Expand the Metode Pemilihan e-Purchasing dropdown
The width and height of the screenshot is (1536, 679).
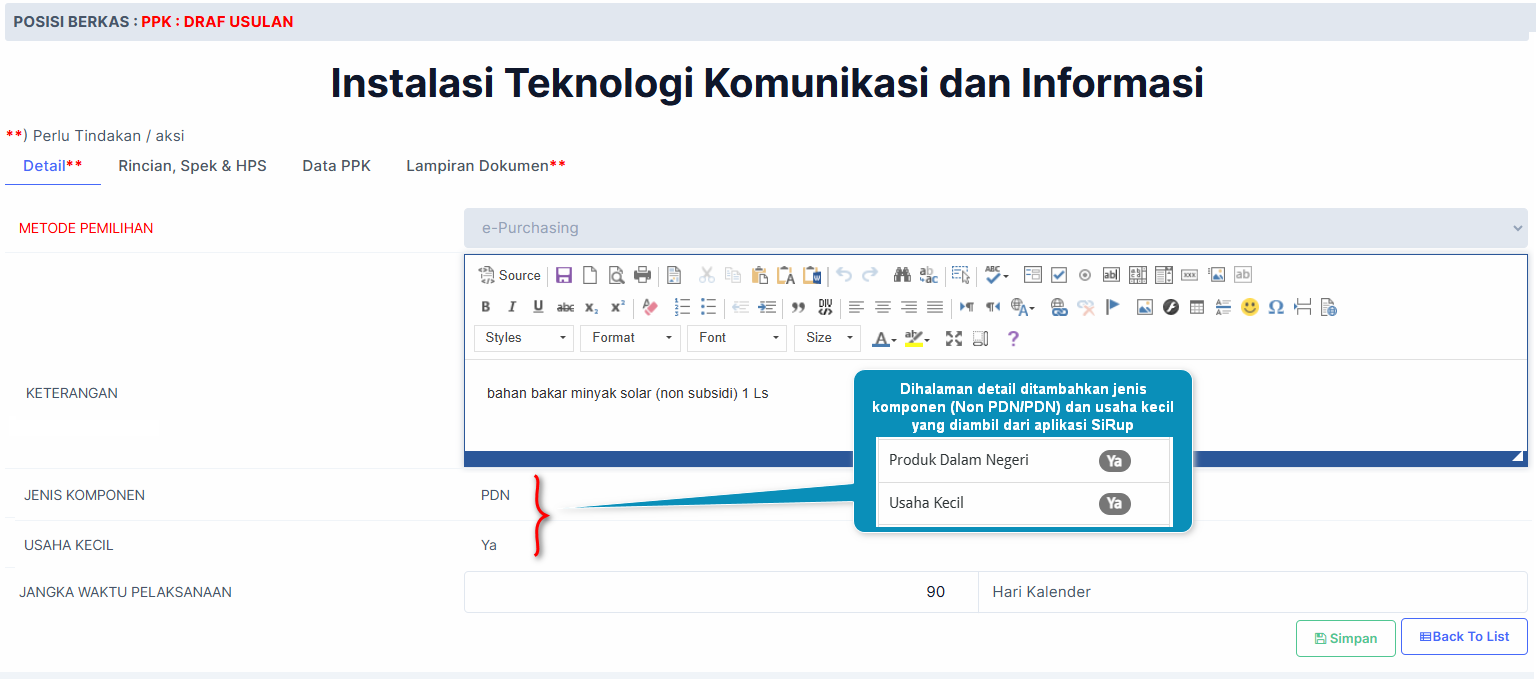point(995,228)
